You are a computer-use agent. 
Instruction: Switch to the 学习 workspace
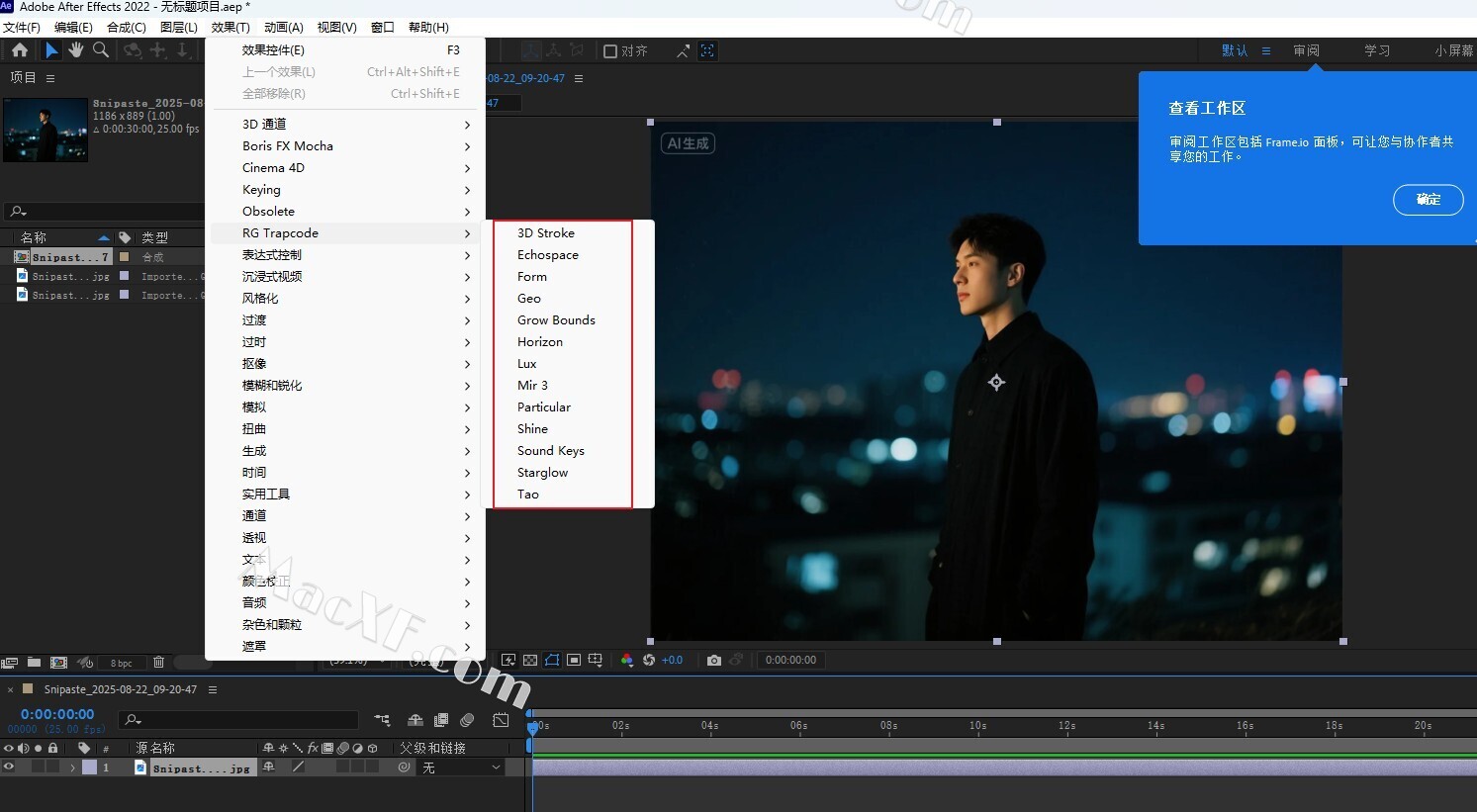(x=1377, y=50)
